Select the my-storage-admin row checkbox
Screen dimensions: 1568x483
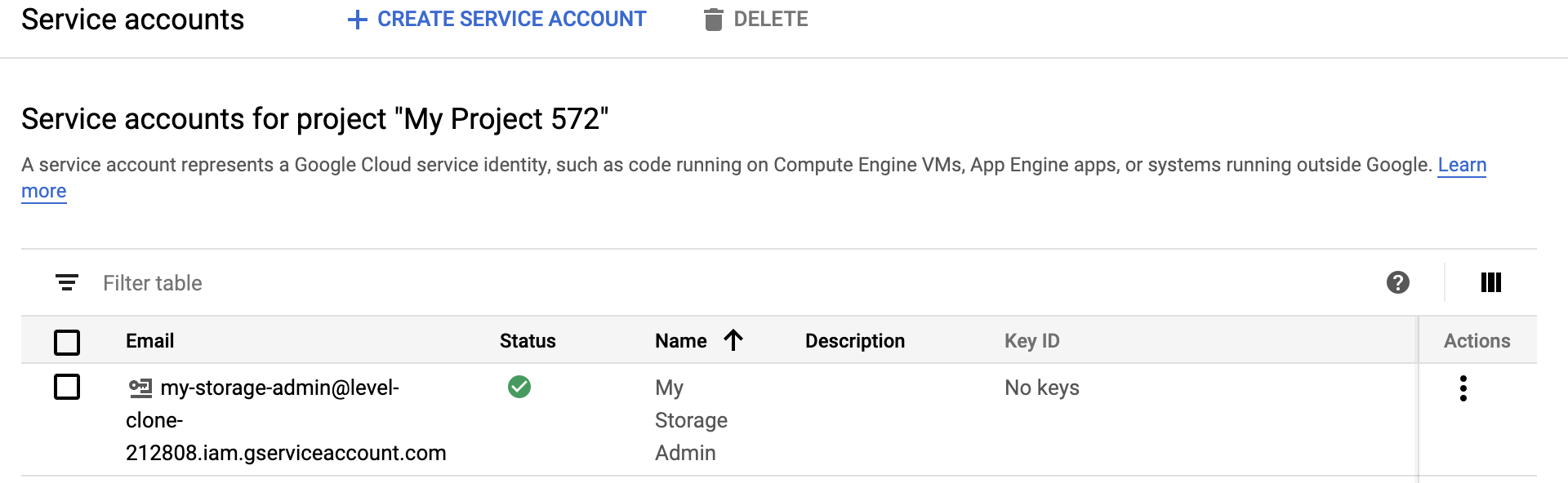(67, 387)
